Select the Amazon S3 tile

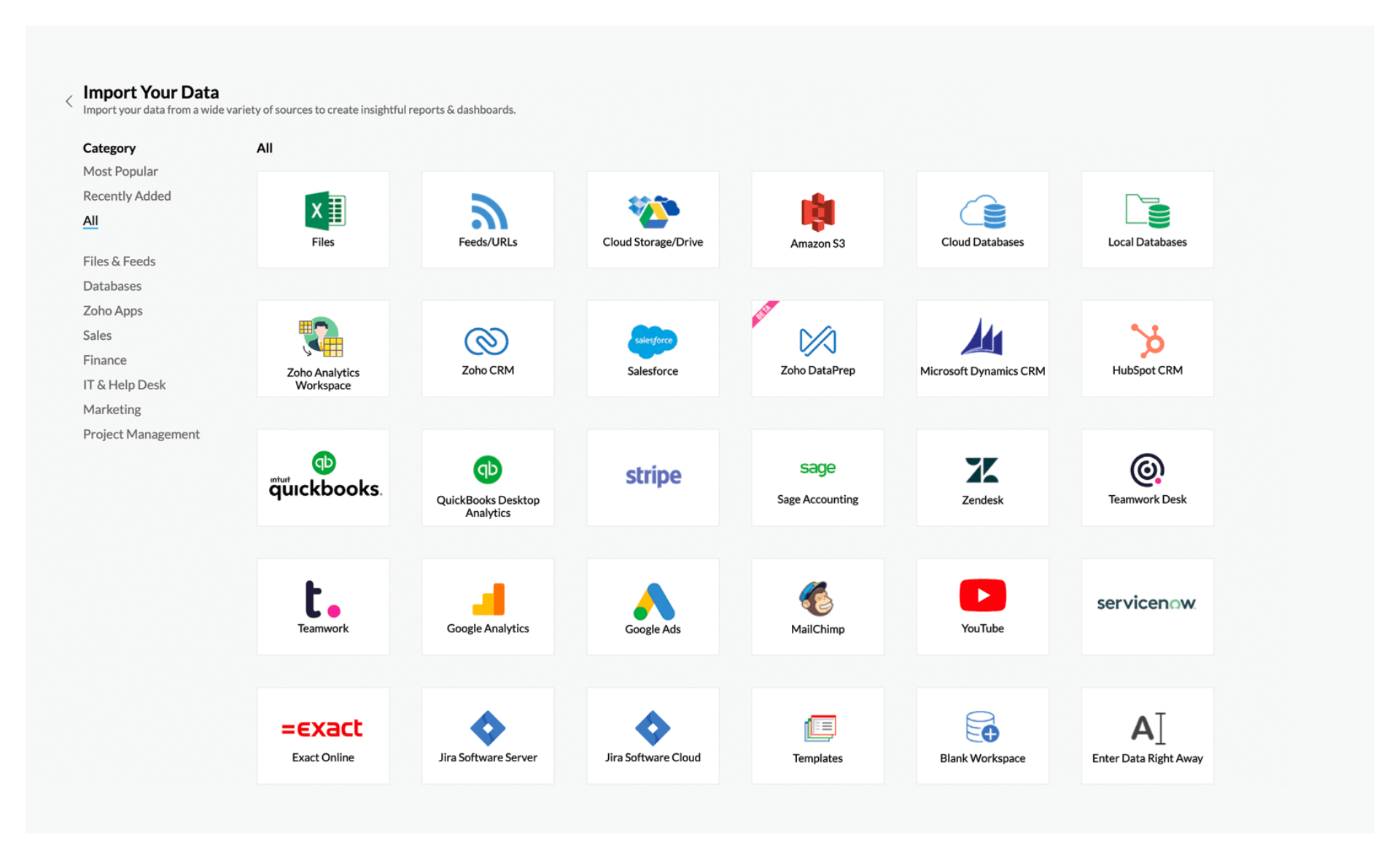coord(817,219)
